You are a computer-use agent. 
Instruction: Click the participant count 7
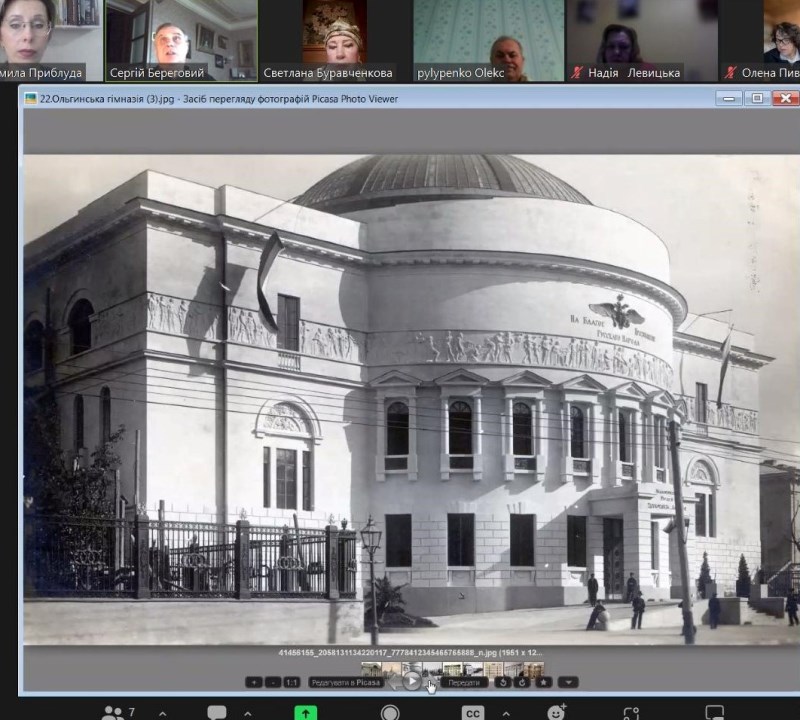click(x=132, y=712)
